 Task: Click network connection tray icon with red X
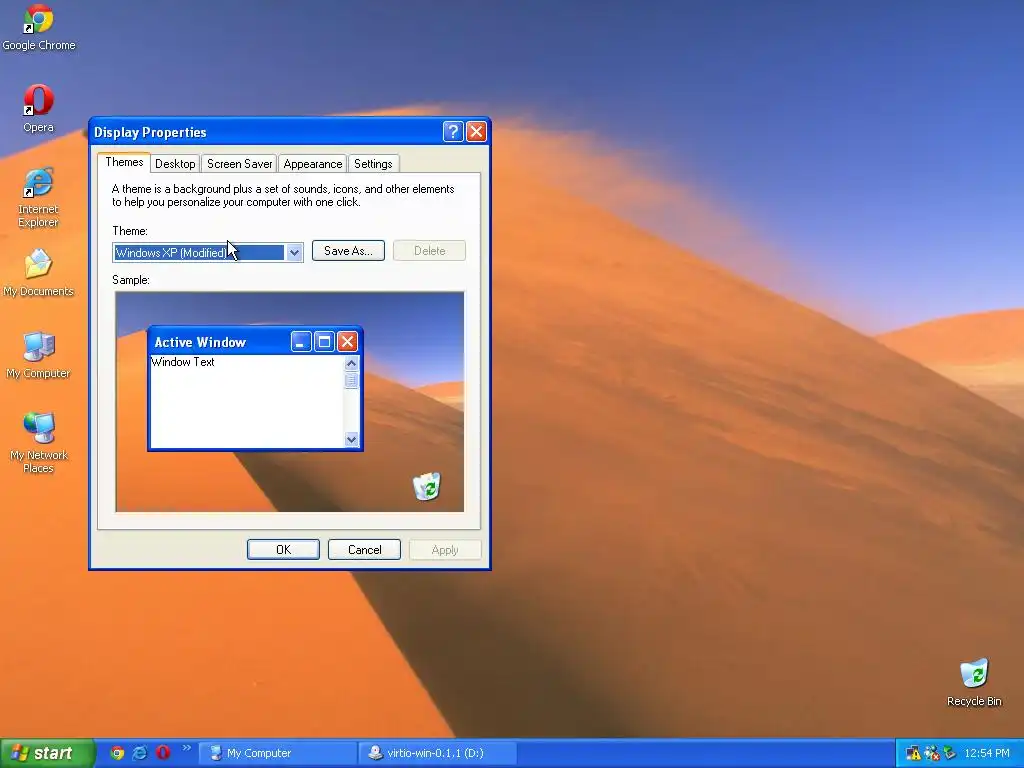[931, 754]
